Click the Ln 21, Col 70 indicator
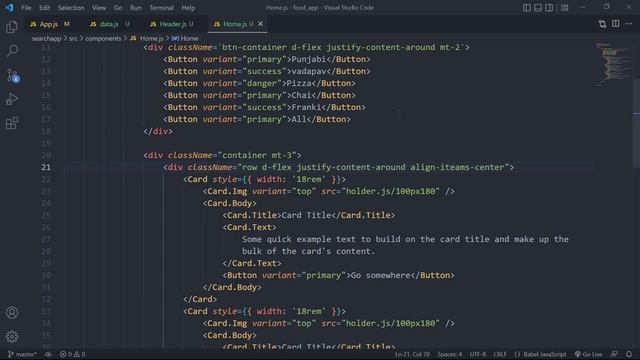Image resolution: width=640 pixels, height=360 pixels. pos(412,354)
